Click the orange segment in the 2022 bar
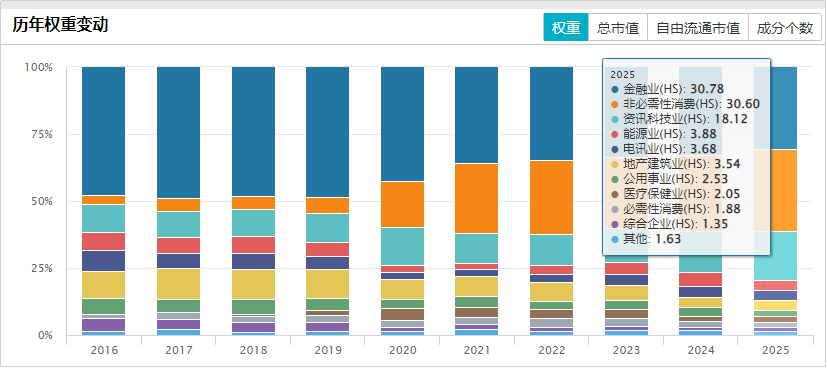The width and height of the screenshot is (827, 369). [551, 198]
